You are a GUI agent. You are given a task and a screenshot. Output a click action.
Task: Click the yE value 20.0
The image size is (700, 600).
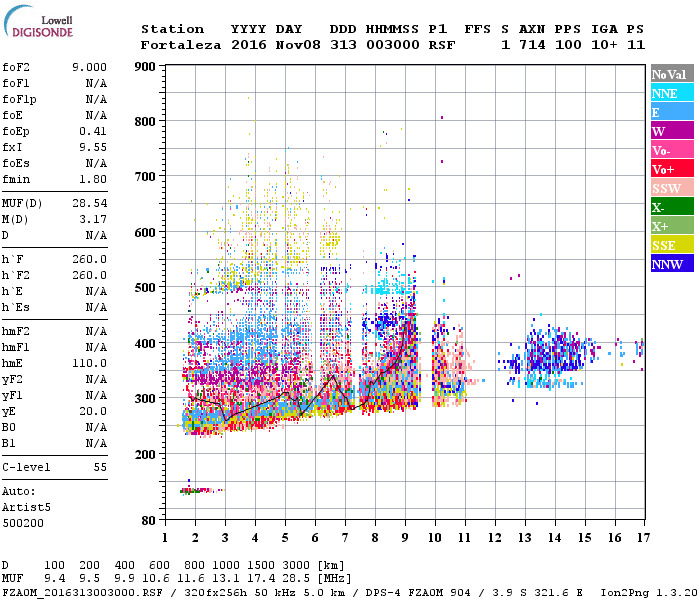click(x=93, y=412)
